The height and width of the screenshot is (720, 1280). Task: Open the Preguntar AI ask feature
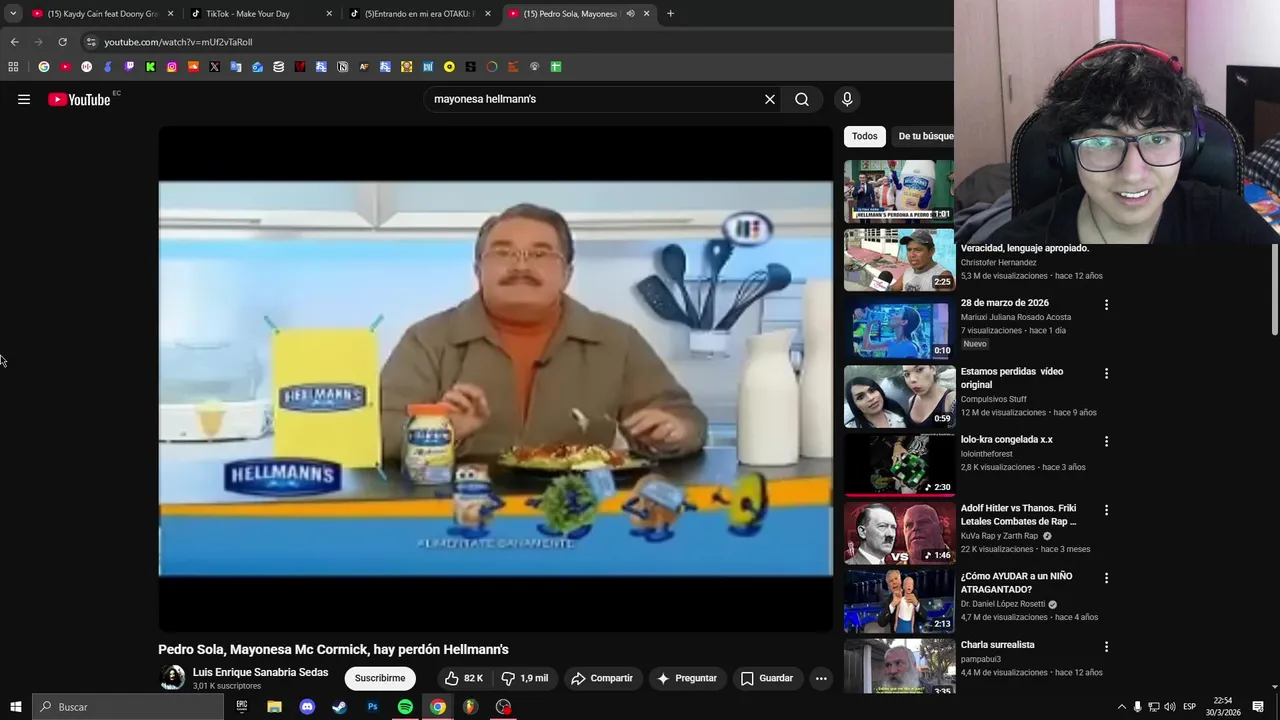point(686,678)
